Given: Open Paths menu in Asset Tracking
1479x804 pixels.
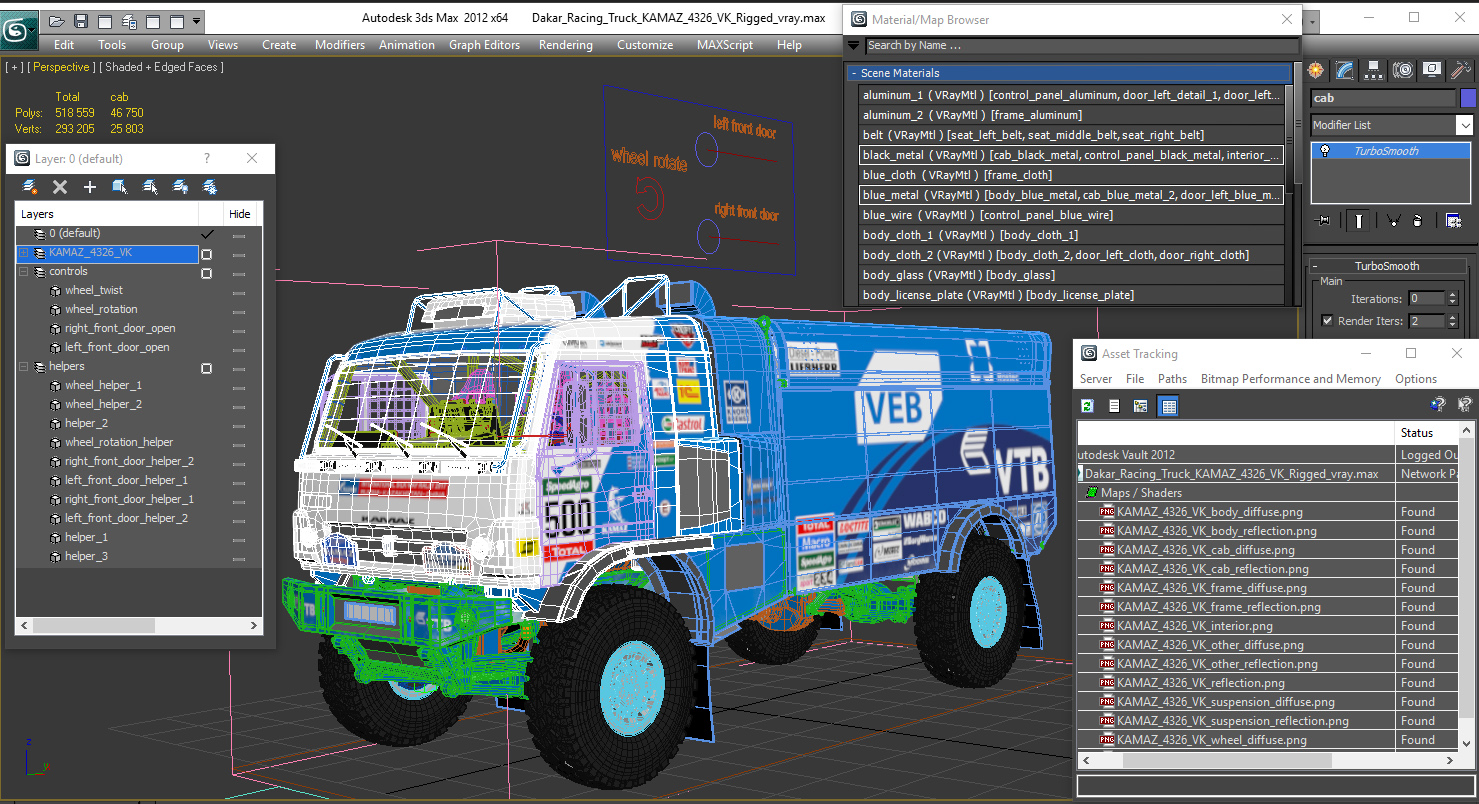Looking at the screenshot, I should coord(1172,379).
